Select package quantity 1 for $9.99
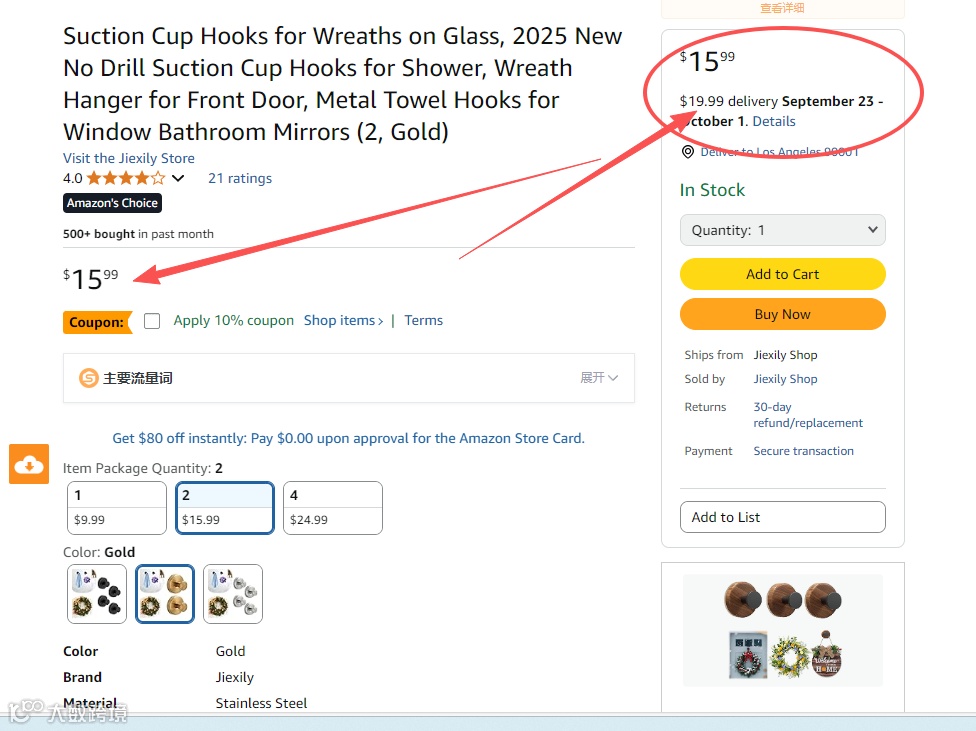The height and width of the screenshot is (731, 976). point(117,507)
